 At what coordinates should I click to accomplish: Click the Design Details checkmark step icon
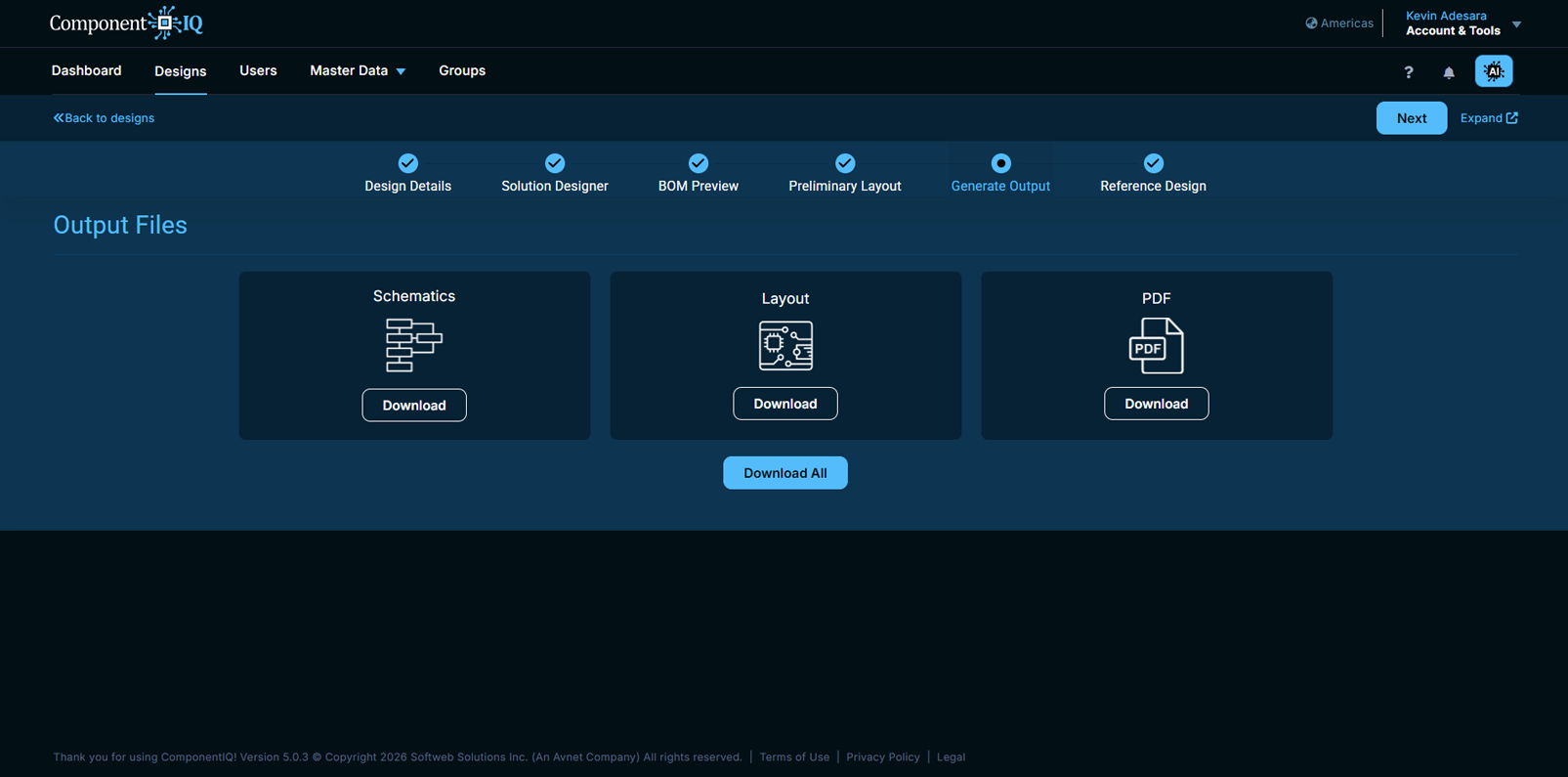coord(408,163)
